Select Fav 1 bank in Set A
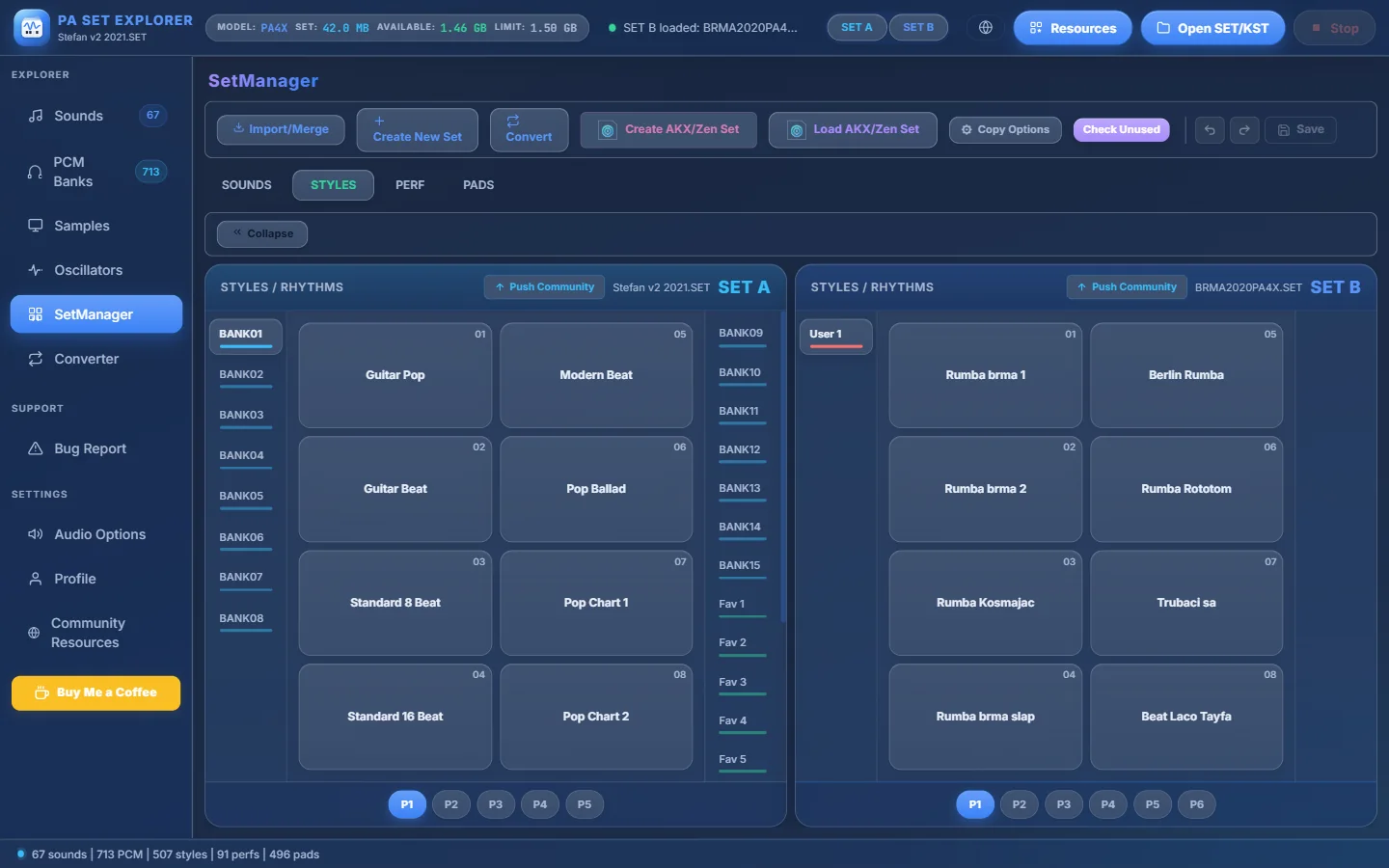Image resolution: width=1389 pixels, height=868 pixels. (x=741, y=607)
